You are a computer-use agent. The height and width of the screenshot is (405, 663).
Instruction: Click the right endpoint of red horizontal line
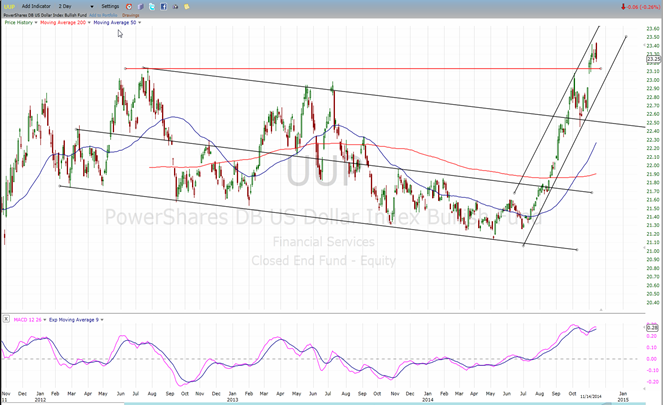point(601,68)
